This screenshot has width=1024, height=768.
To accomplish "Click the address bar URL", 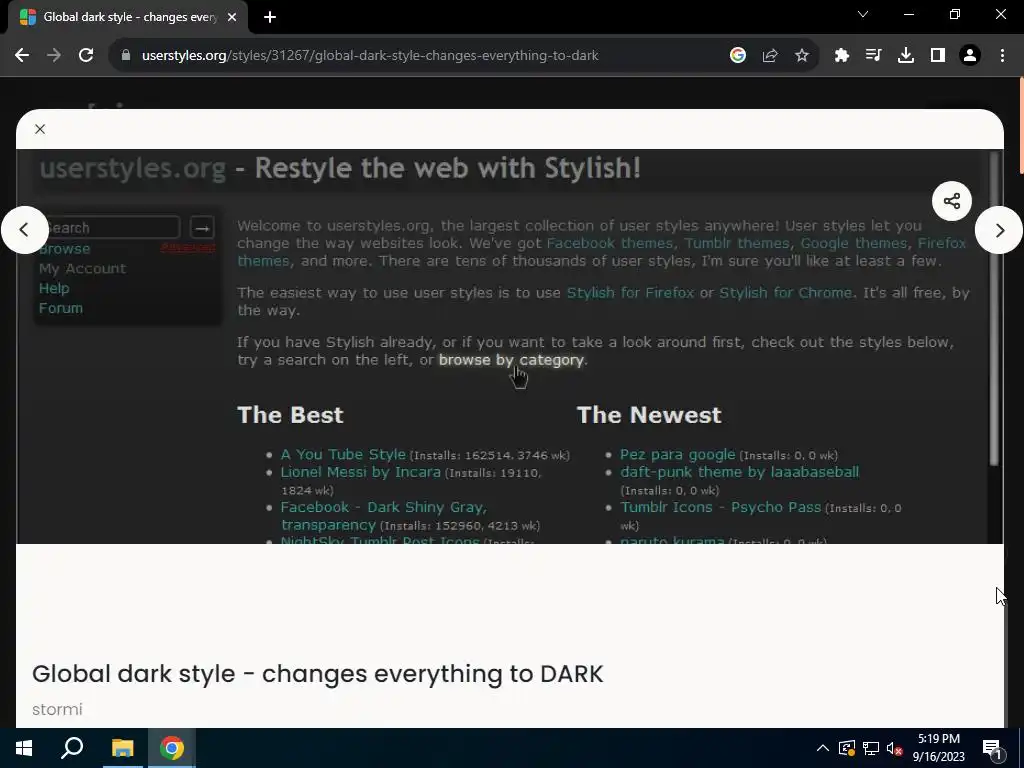I will [x=370, y=56].
